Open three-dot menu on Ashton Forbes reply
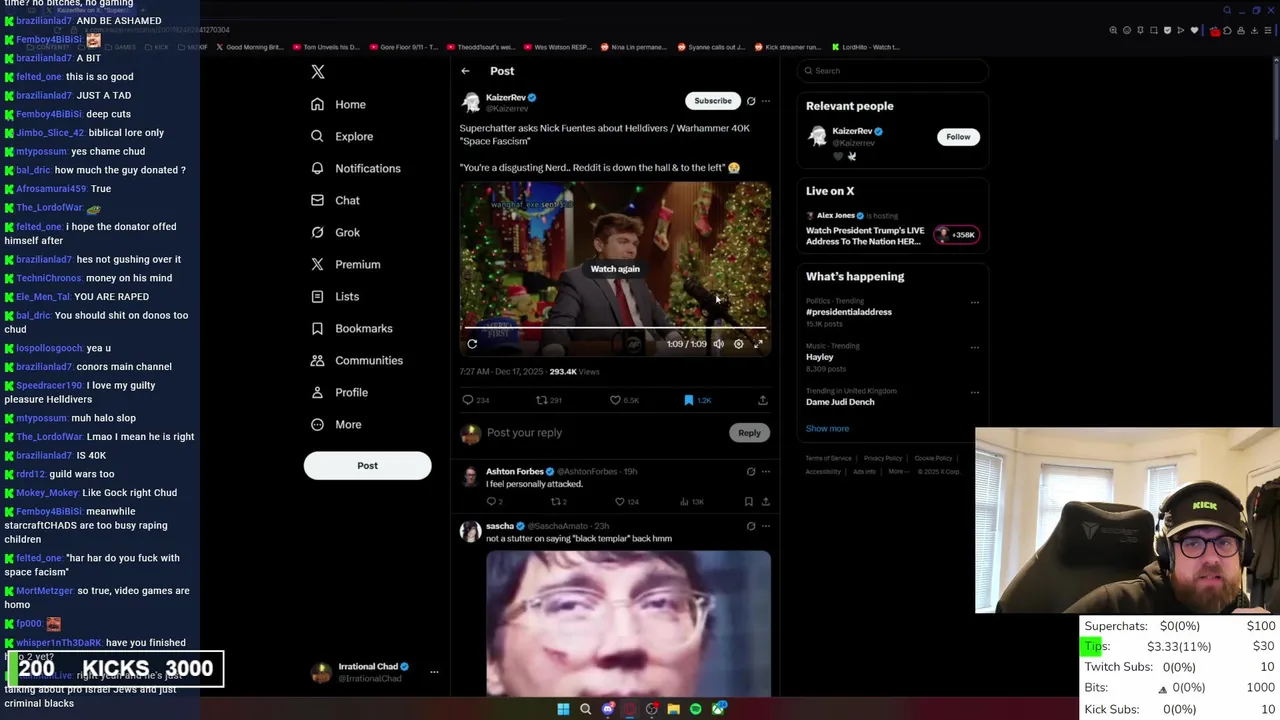This screenshot has height=720, width=1280. (766, 472)
